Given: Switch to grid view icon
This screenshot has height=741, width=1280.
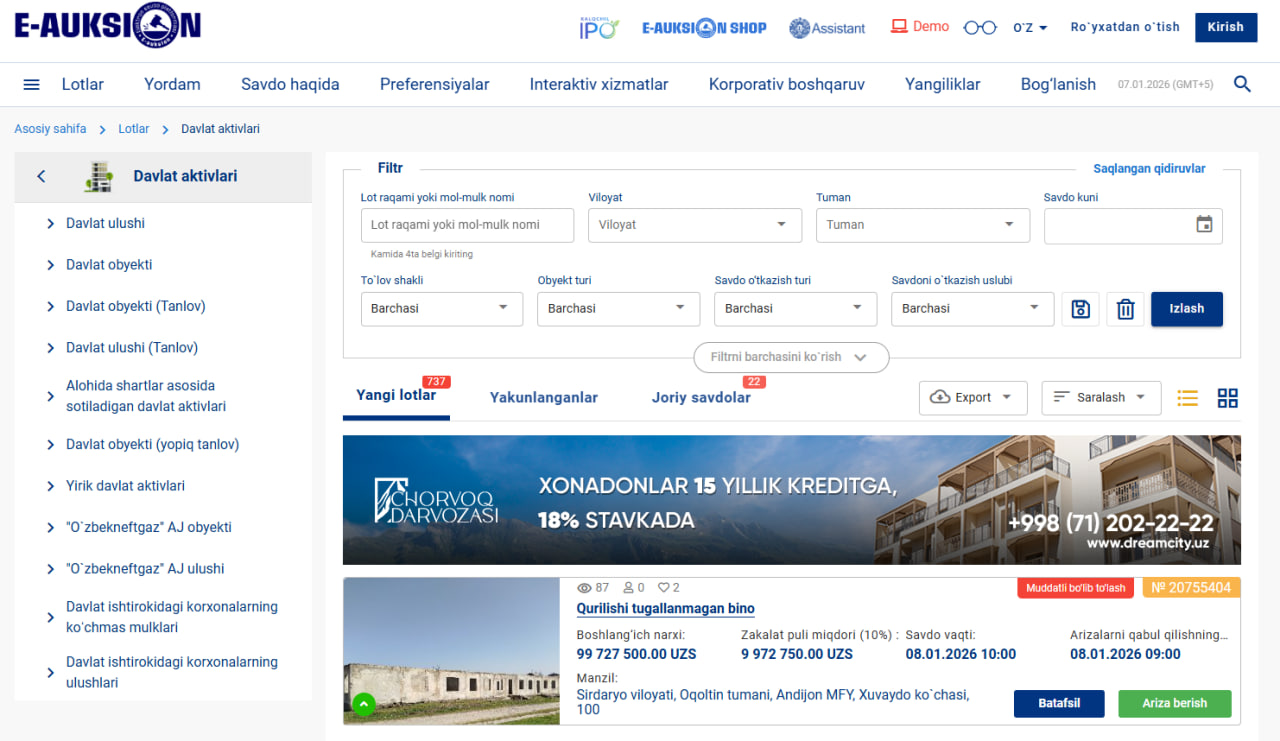Looking at the screenshot, I should coord(1227,398).
